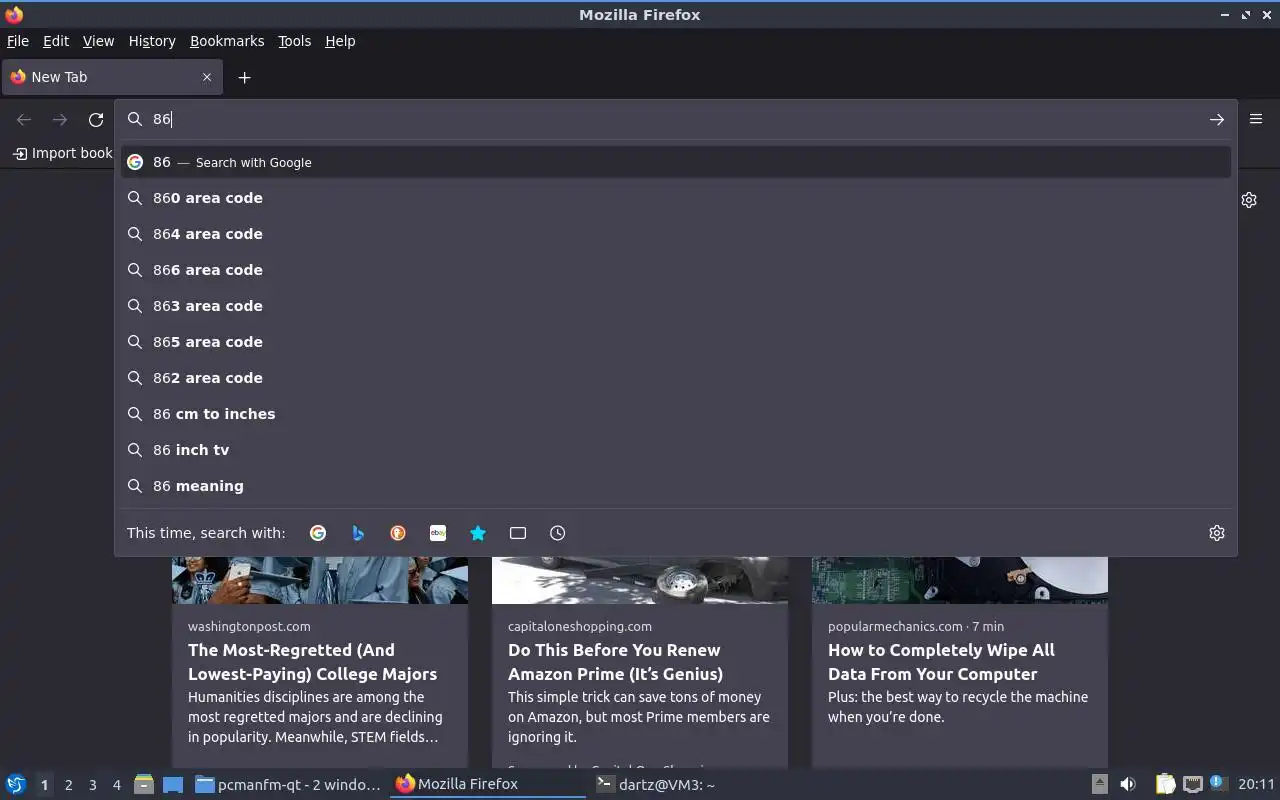
Task: Search bookmarks with the star icon
Action: 478,533
